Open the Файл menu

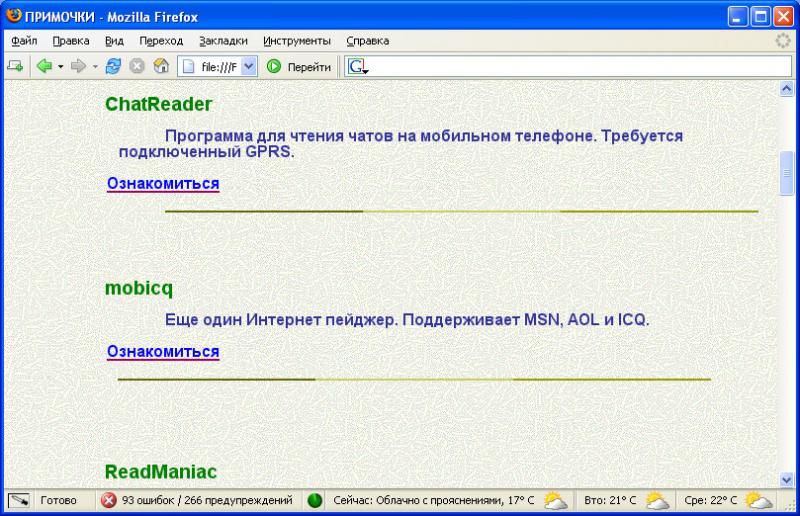coord(25,41)
